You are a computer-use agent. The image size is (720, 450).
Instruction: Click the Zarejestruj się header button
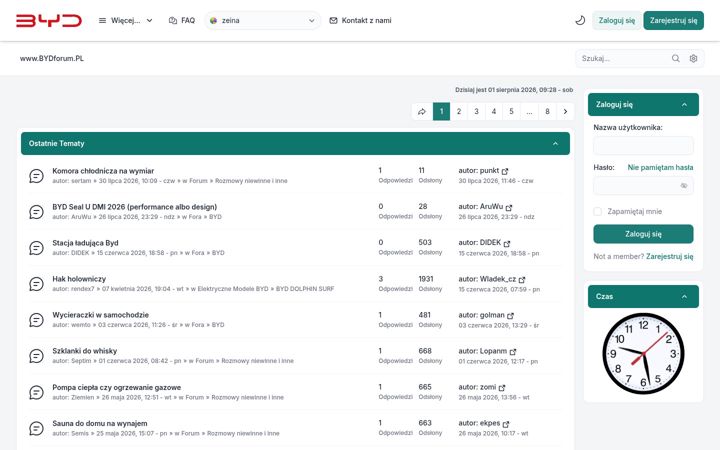pos(673,21)
